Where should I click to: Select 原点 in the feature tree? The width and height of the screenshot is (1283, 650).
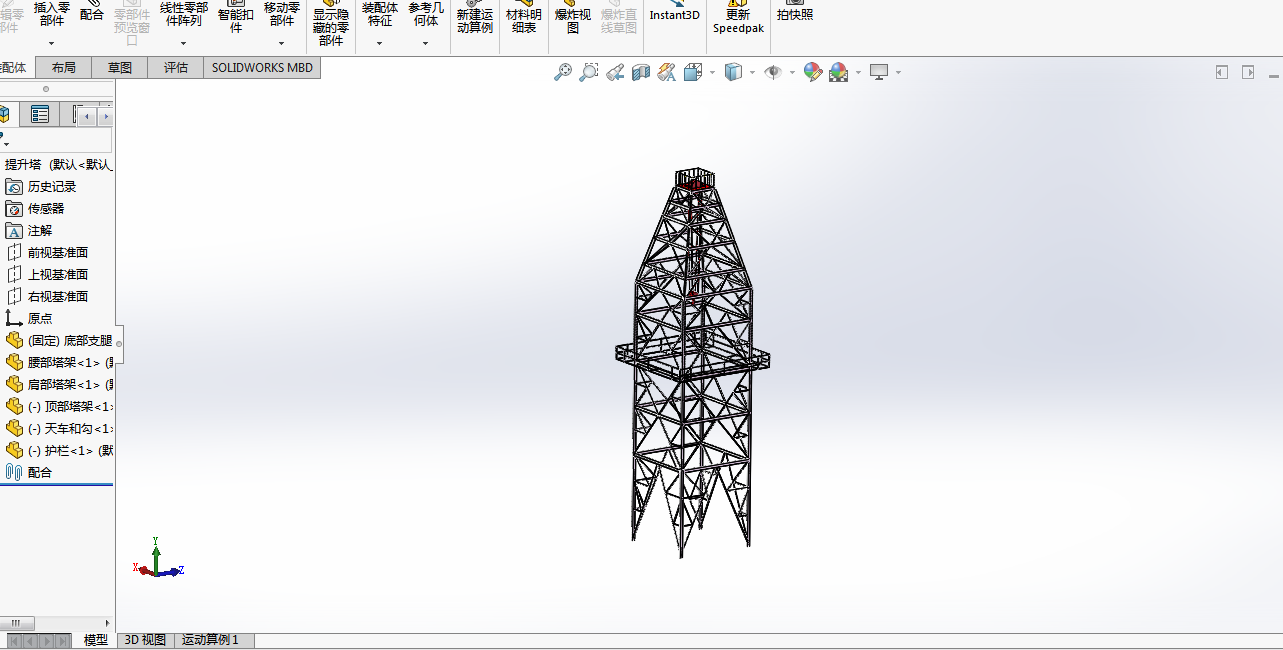pyautogui.click(x=29, y=319)
